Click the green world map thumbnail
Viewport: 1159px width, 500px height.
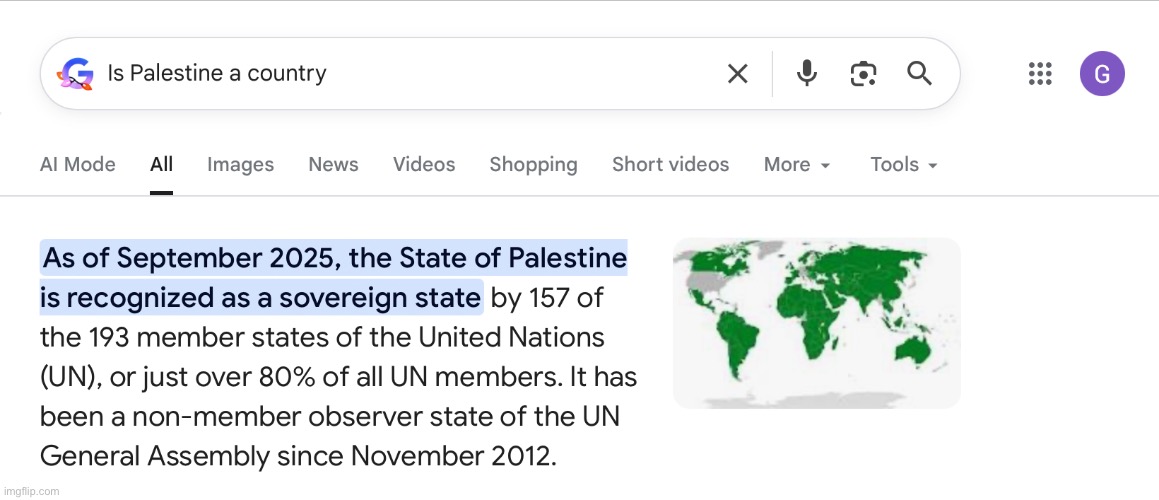tap(816, 323)
